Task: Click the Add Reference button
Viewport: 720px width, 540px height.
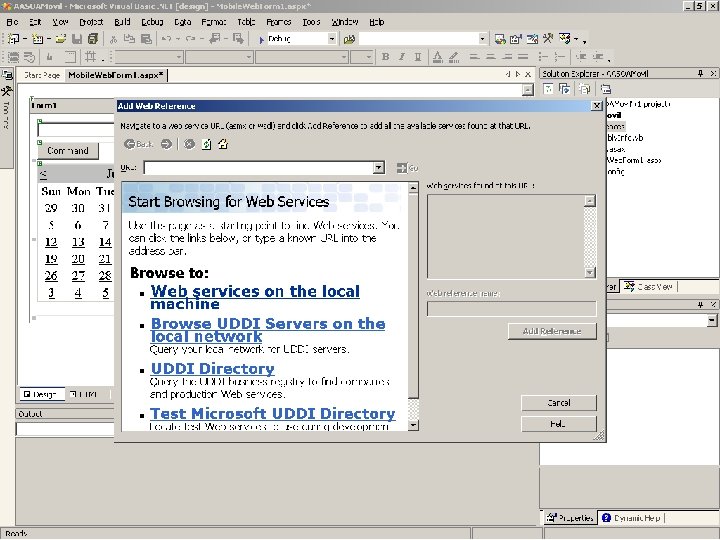Action: click(552, 331)
